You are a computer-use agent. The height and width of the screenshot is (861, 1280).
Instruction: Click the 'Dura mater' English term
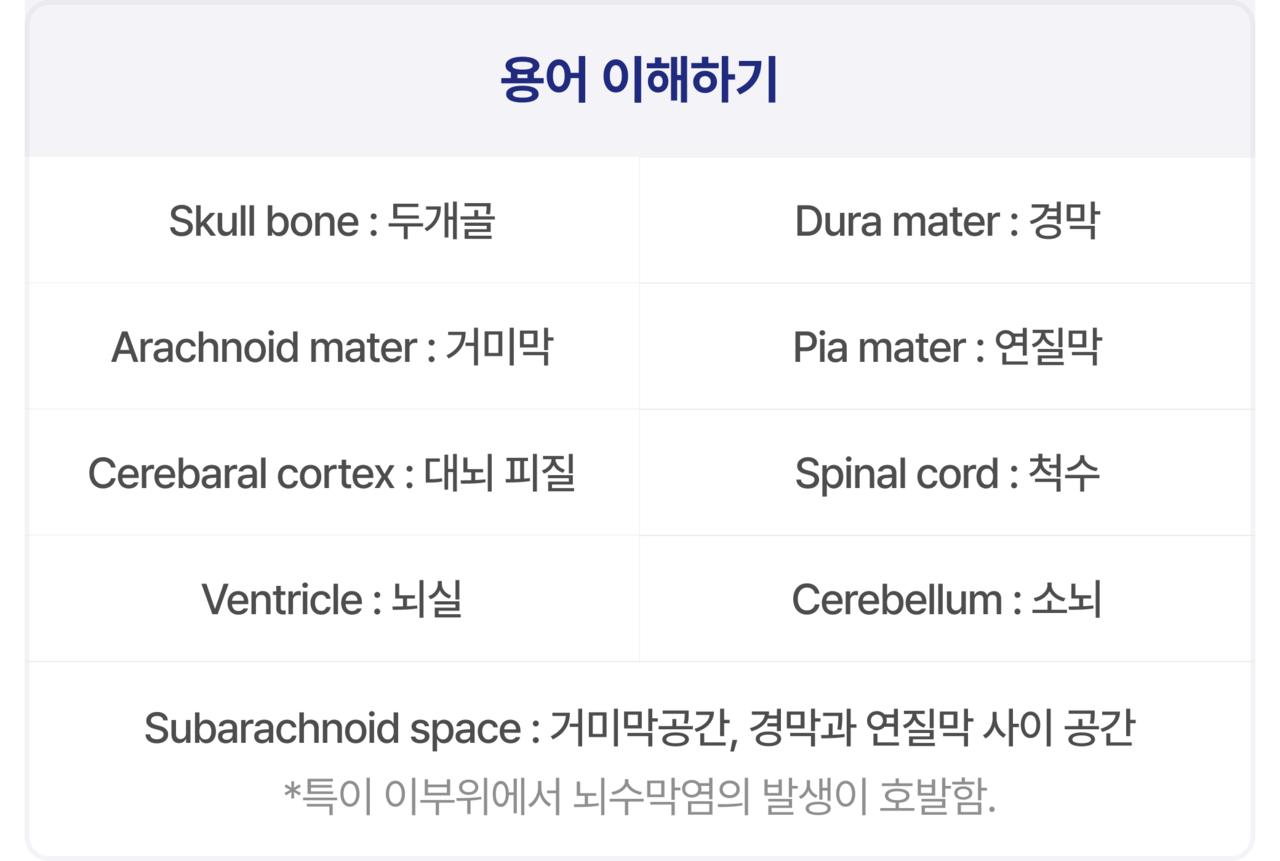pyautogui.click(x=896, y=221)
